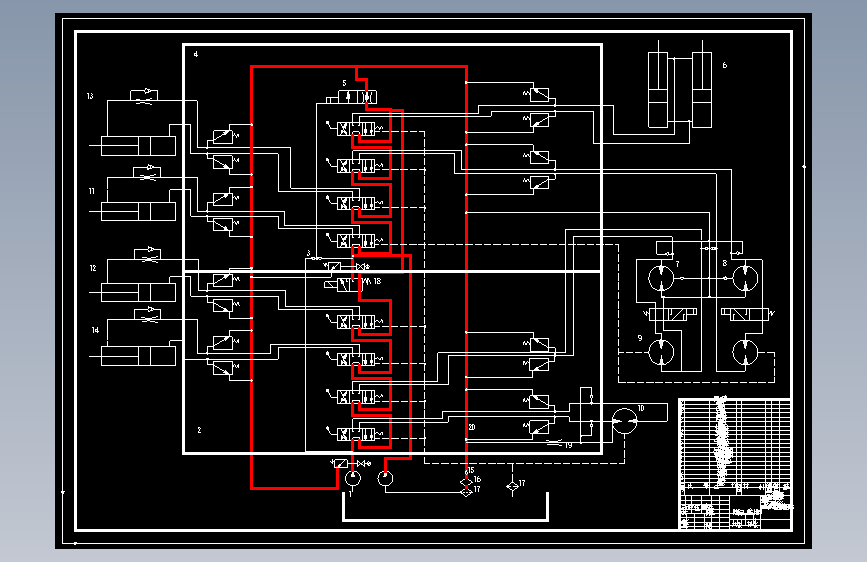Select the large motor symbol labeled 10
This screenshot has width=867, height=562.
624,421
